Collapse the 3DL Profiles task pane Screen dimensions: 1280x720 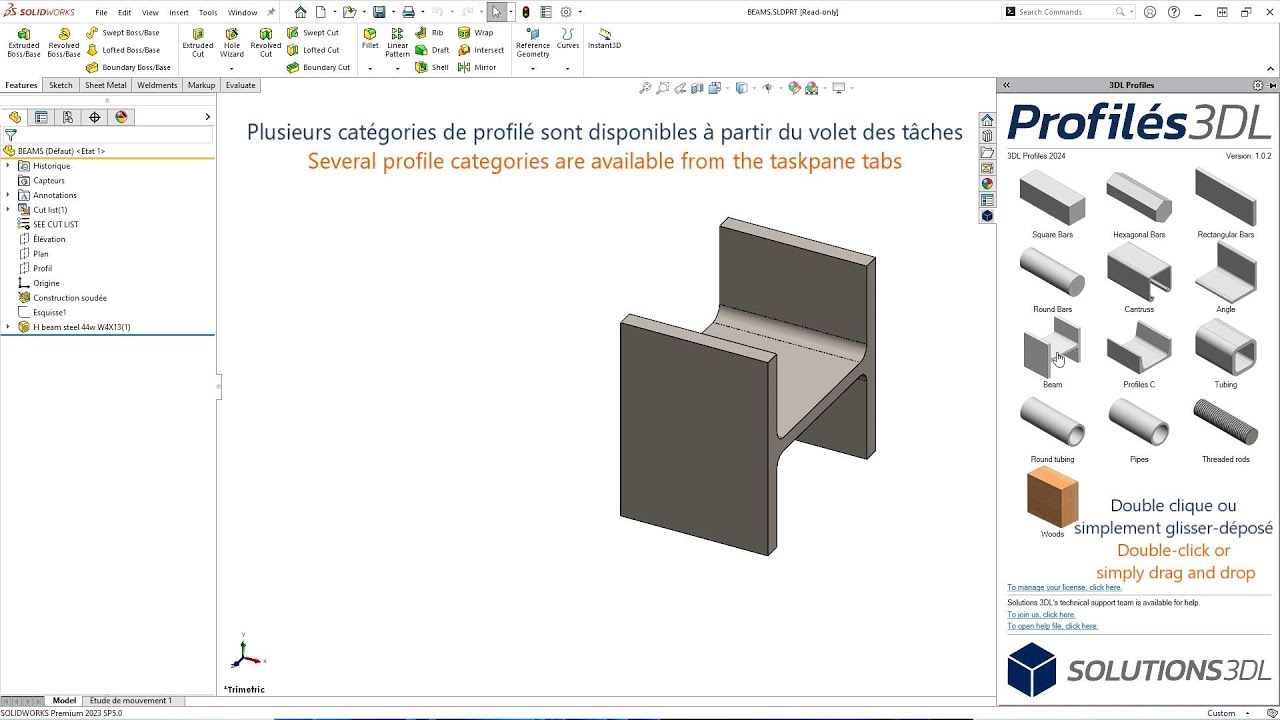point(1006,85)
